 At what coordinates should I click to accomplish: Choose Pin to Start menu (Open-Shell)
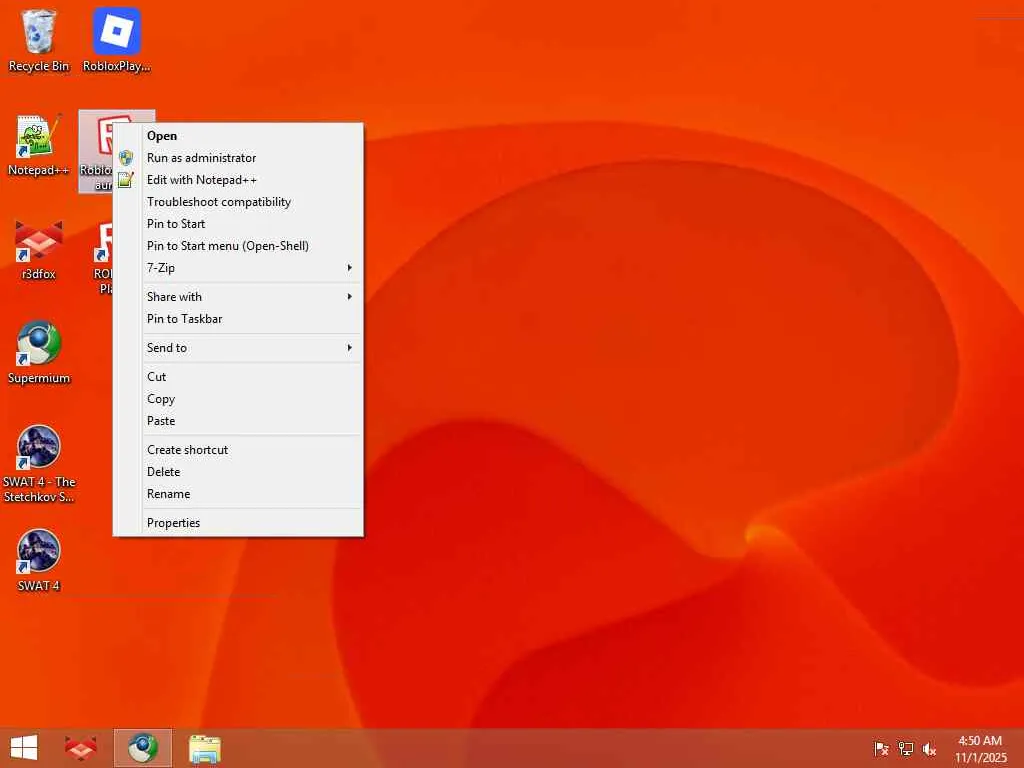[238, 246]
